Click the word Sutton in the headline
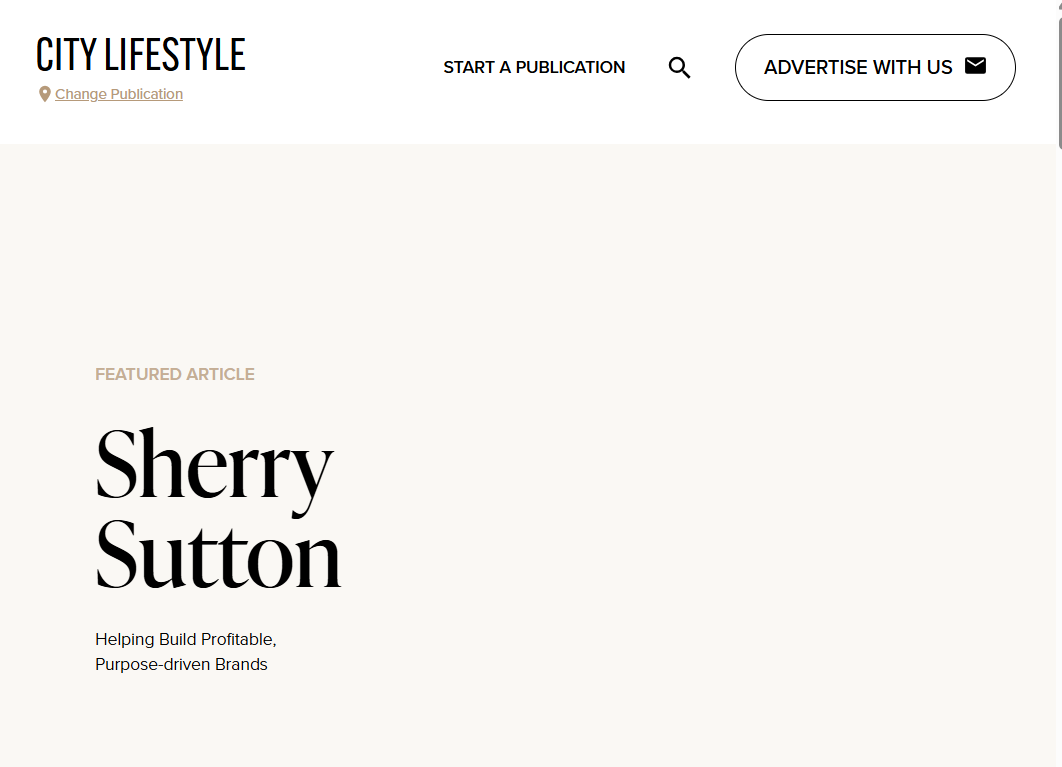 pyautogui.click(x=218, y=554)
